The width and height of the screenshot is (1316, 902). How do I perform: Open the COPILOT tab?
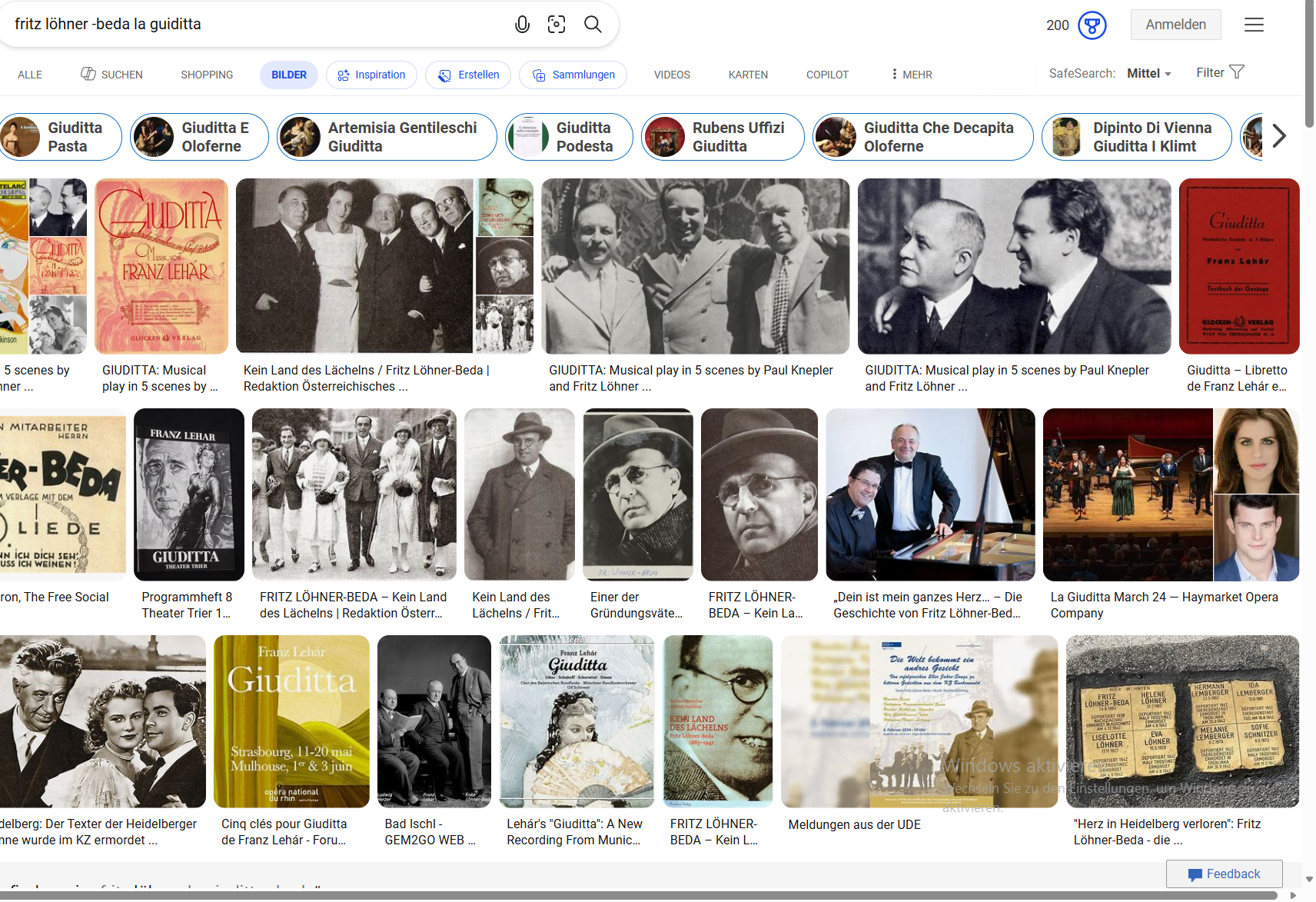click(827, 75)
